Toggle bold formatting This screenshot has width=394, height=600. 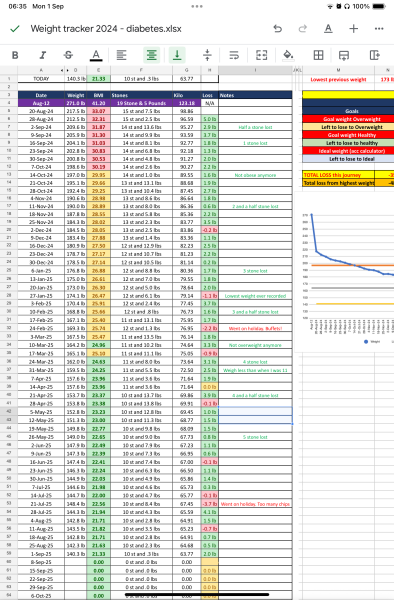(x=15, y=55)
